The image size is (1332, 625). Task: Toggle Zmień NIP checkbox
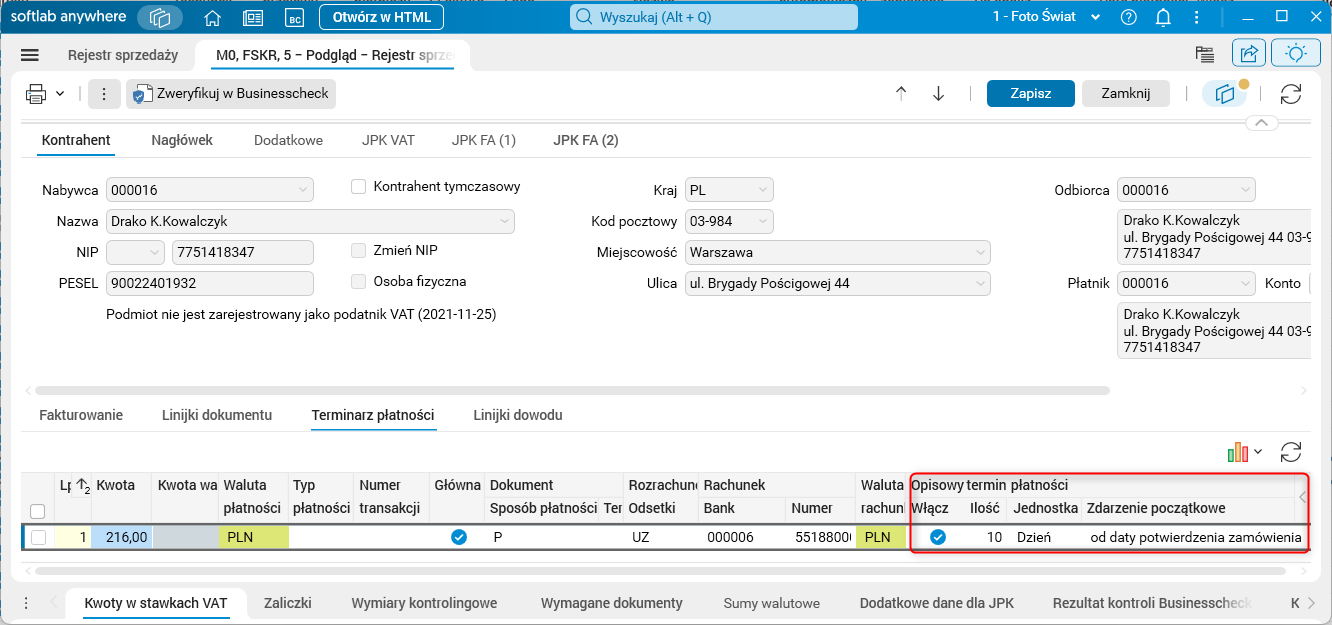359,251
